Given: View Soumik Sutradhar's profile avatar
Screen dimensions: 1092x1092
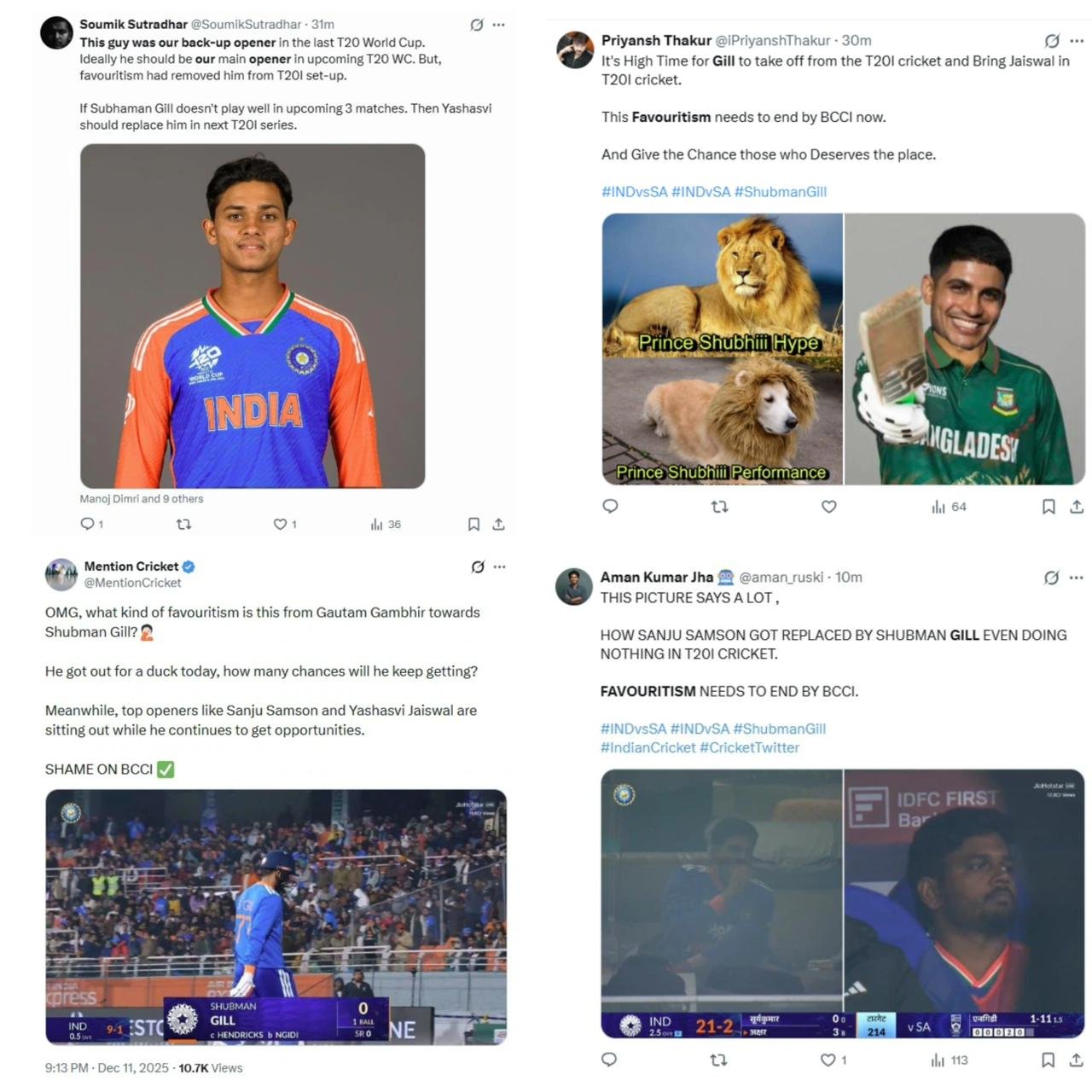Looking at the screenshot, I should pyautogui.click(x=56, y=33).
